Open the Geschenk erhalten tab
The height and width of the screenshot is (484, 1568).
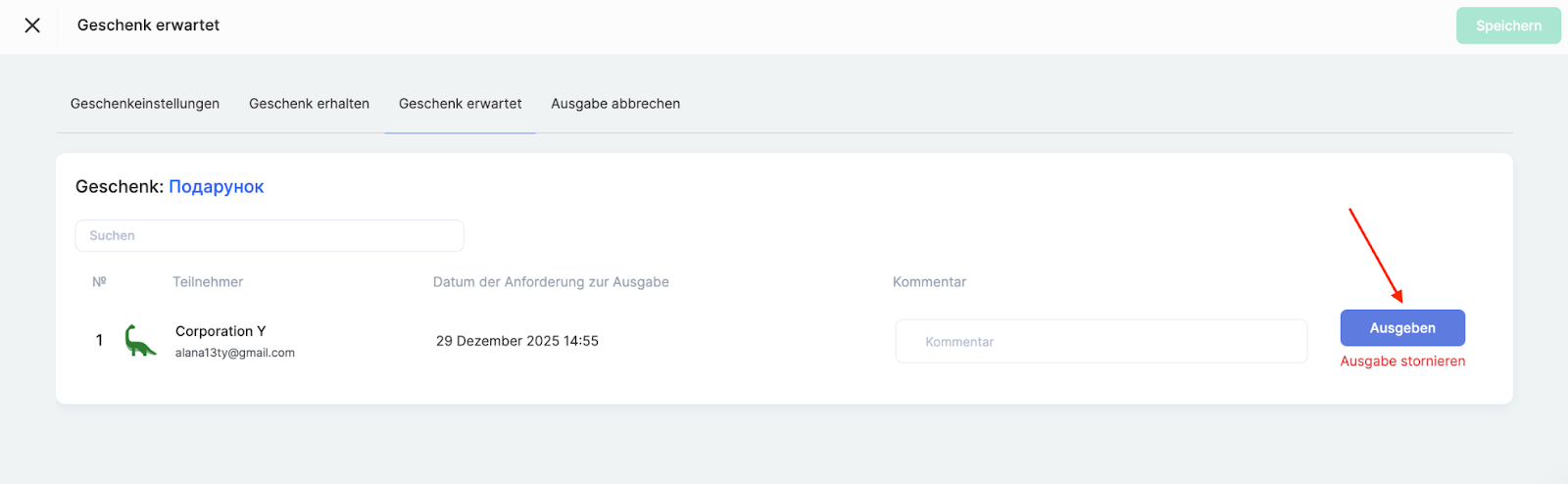coord(309,104)
